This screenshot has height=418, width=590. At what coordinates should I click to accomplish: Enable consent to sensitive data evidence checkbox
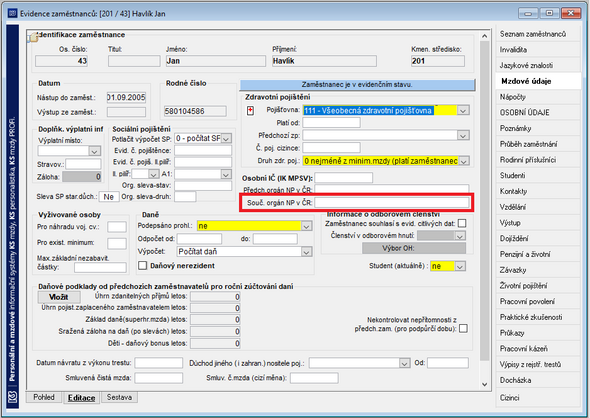462,223
